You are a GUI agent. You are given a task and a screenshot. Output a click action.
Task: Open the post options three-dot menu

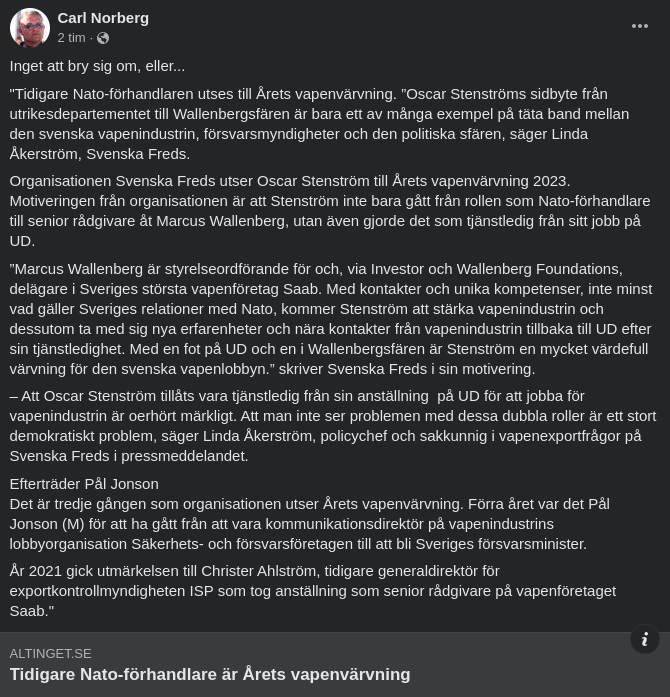click(x=640, y=26)
